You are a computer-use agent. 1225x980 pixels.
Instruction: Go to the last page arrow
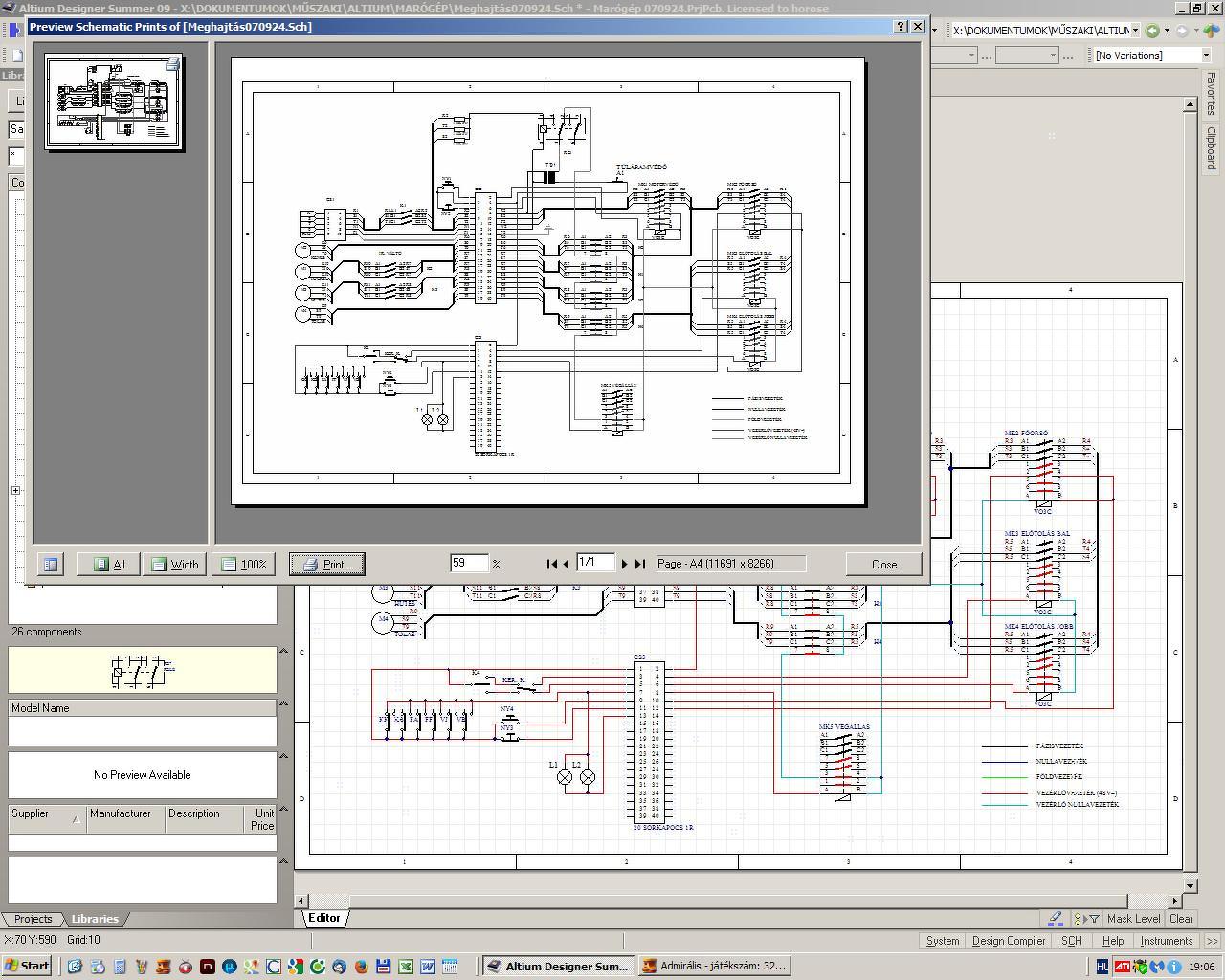point(640,565)
